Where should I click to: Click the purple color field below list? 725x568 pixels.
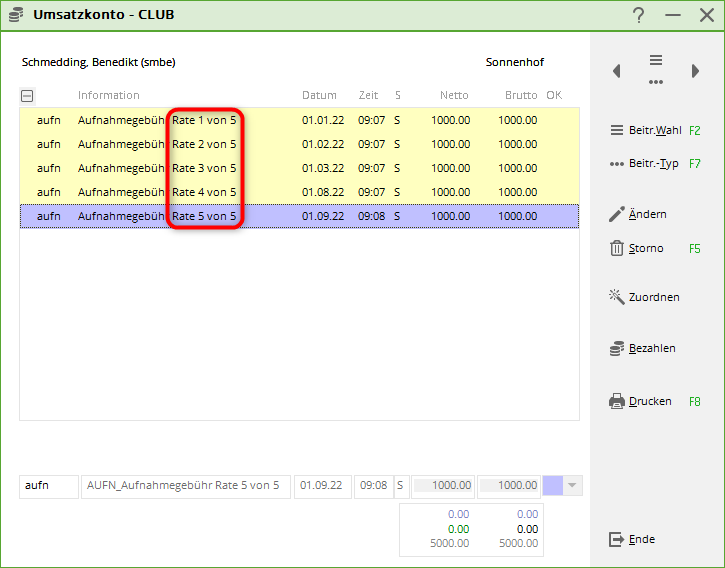click(552, 486)
